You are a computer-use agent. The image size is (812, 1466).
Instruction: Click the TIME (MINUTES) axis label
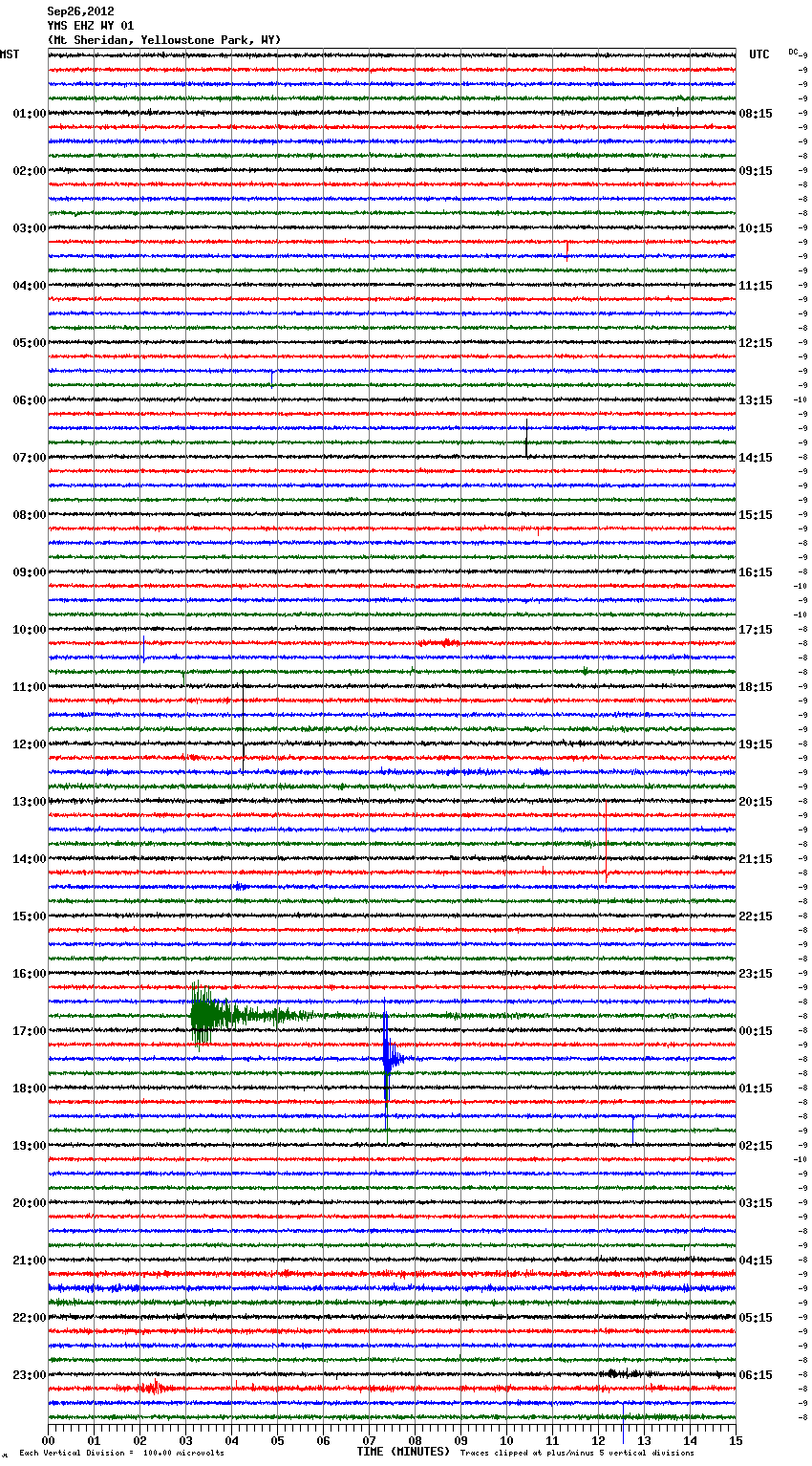[403, 1452]
